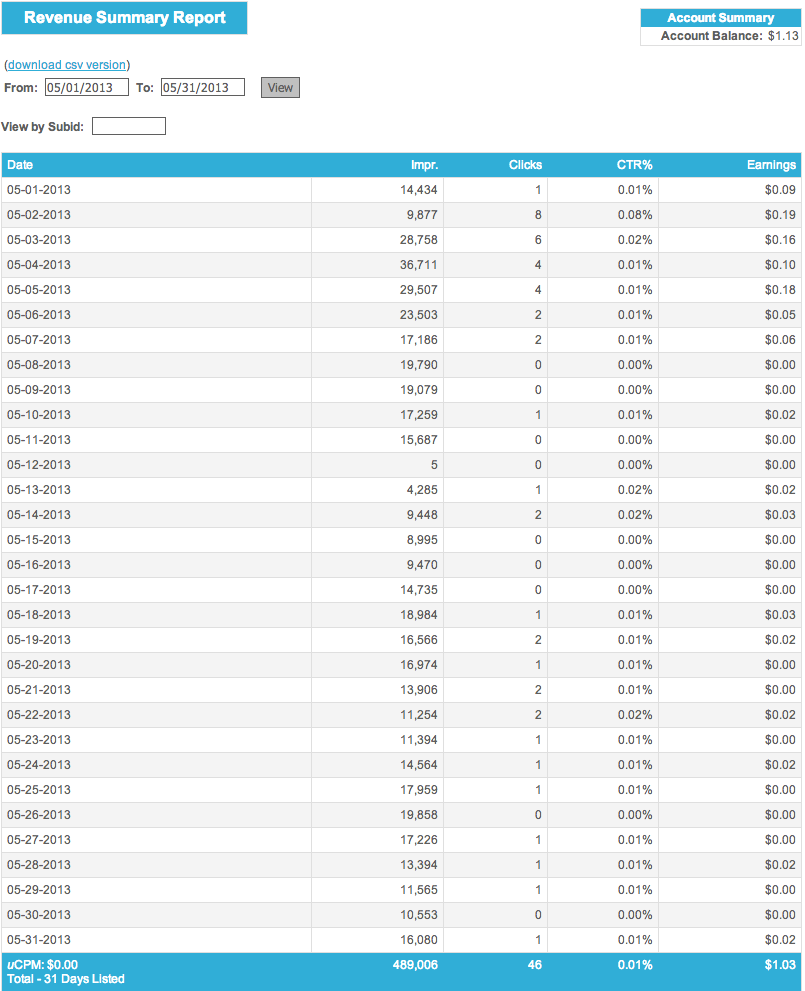Click the 05-07-2013 date cell
Screen dimensions: 805x991
point(39,339)
